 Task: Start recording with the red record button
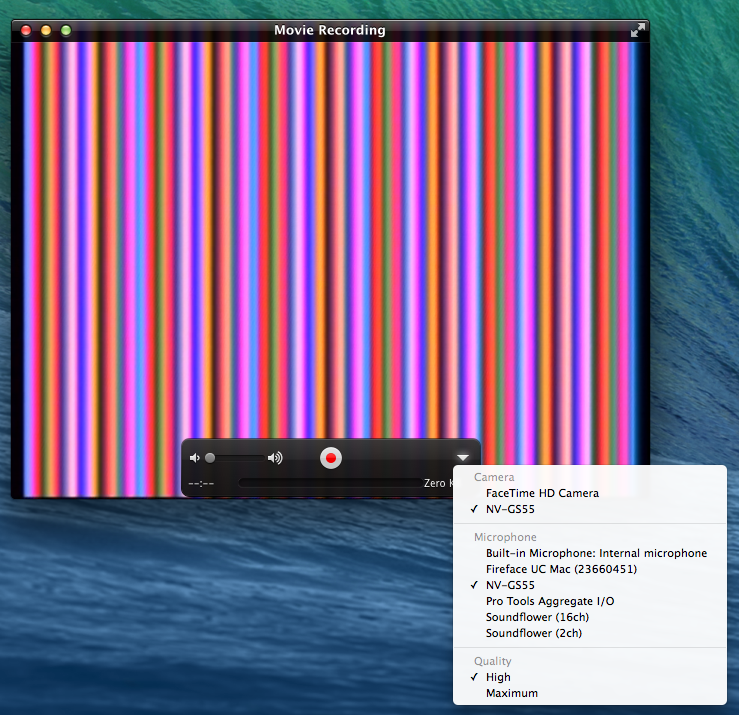[331, 458]
